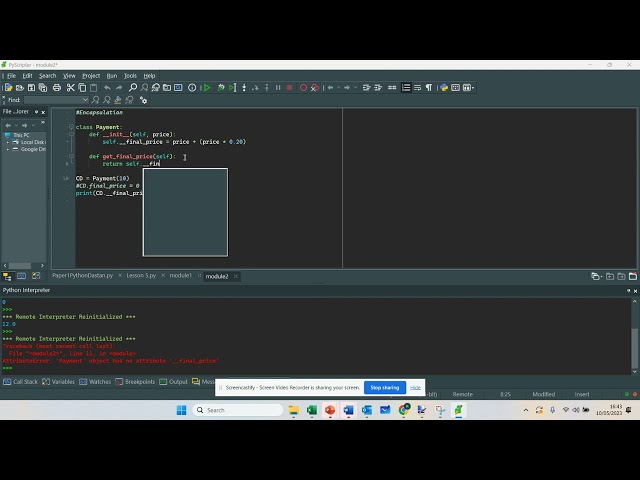Open the Breakpoints panel tab

pos(135,382)
